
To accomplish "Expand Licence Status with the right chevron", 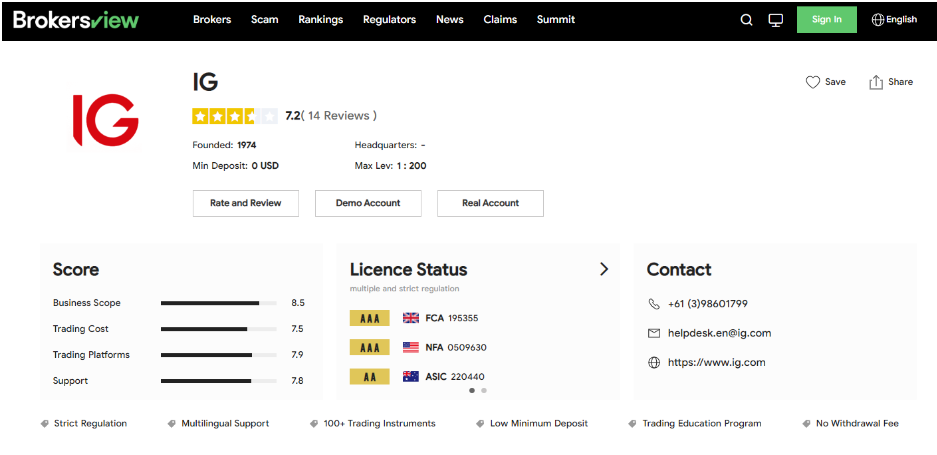I will coord(604,269).
